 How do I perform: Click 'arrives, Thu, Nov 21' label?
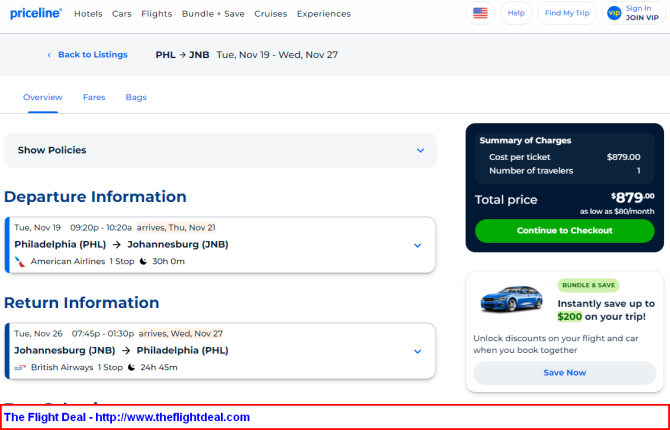point(176,227)
